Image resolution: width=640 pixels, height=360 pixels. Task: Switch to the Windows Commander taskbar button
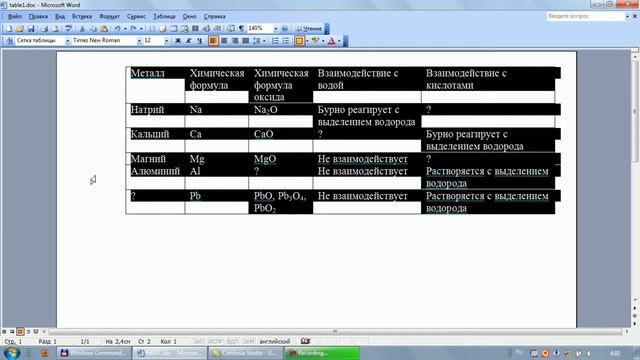pyautogui.click(x=94, y=353)
